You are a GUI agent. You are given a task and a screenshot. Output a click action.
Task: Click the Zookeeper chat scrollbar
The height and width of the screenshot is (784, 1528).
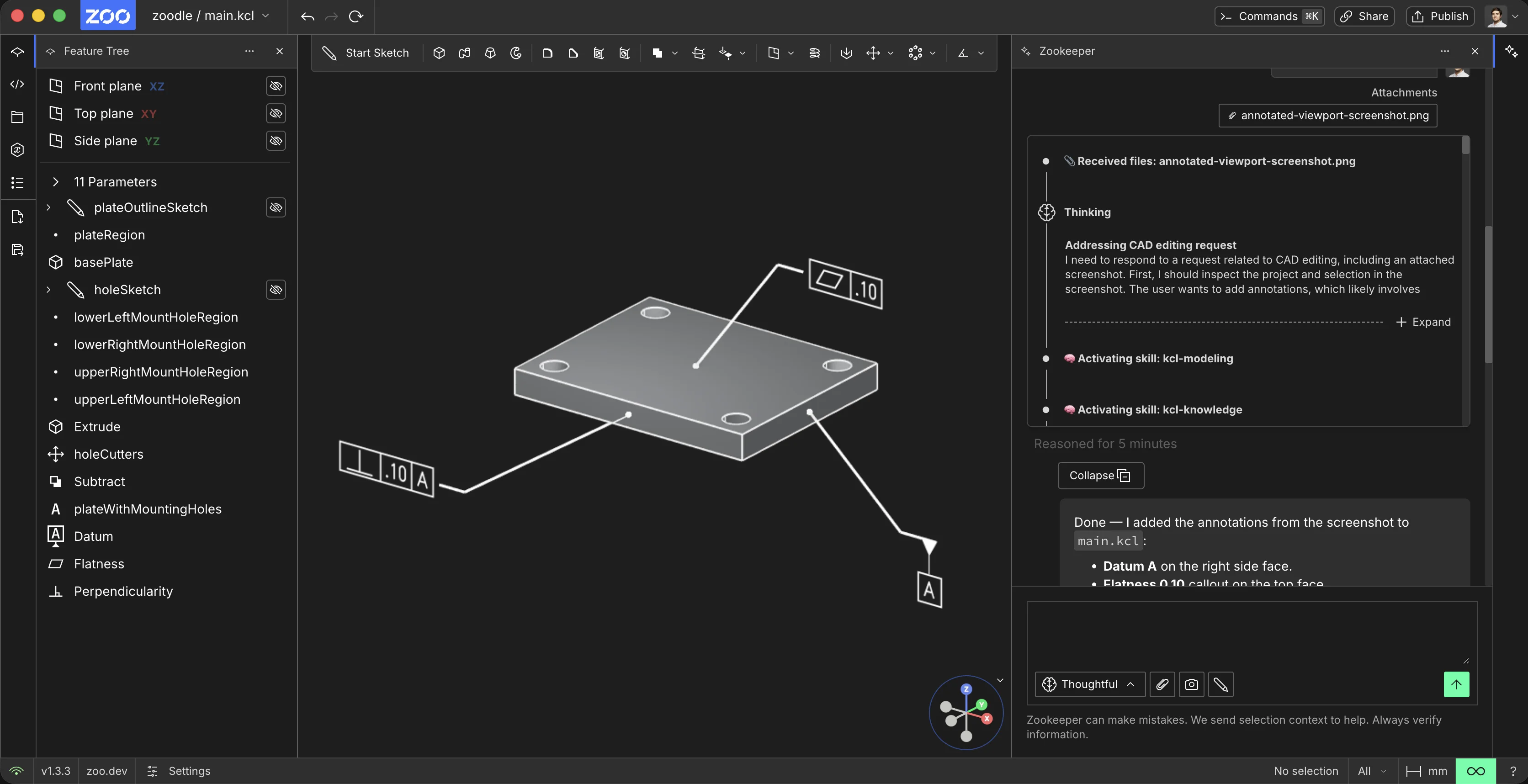coord(1488,294)
